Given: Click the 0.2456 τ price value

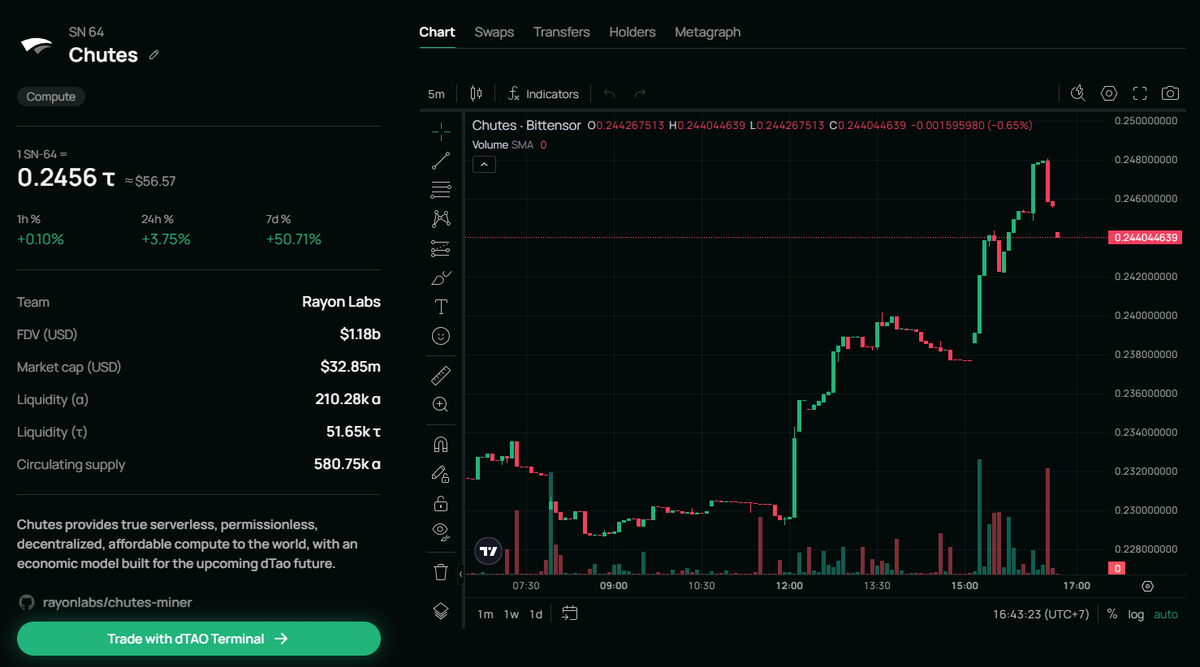Looking at the screenshot, I should pos(66,179).
